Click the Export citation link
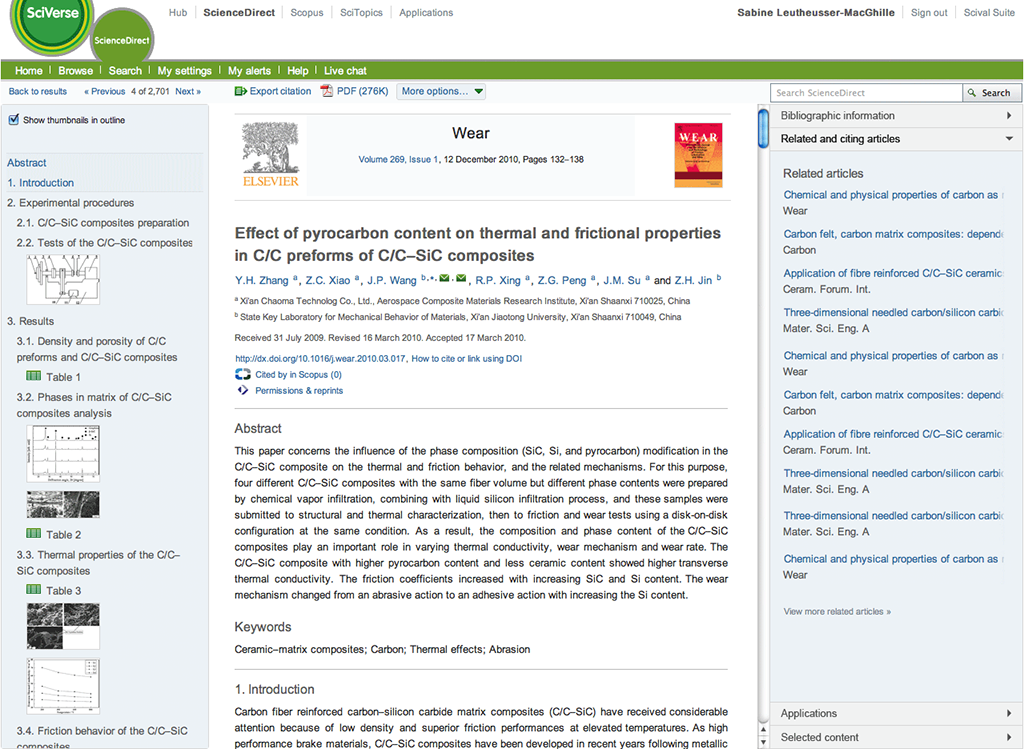Viewport: 1024px width, 749px height. (280, 91)
